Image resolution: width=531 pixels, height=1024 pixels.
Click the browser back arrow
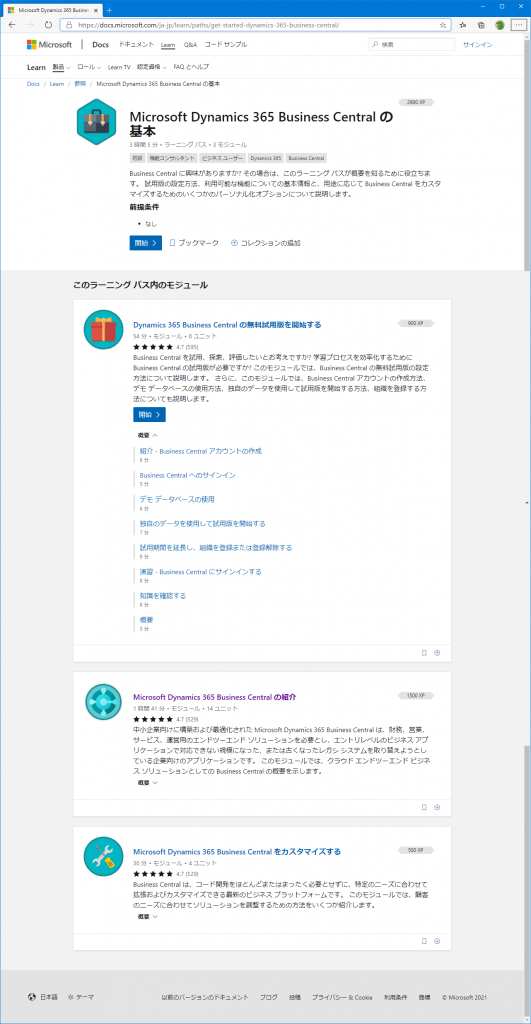coord(12,25)
